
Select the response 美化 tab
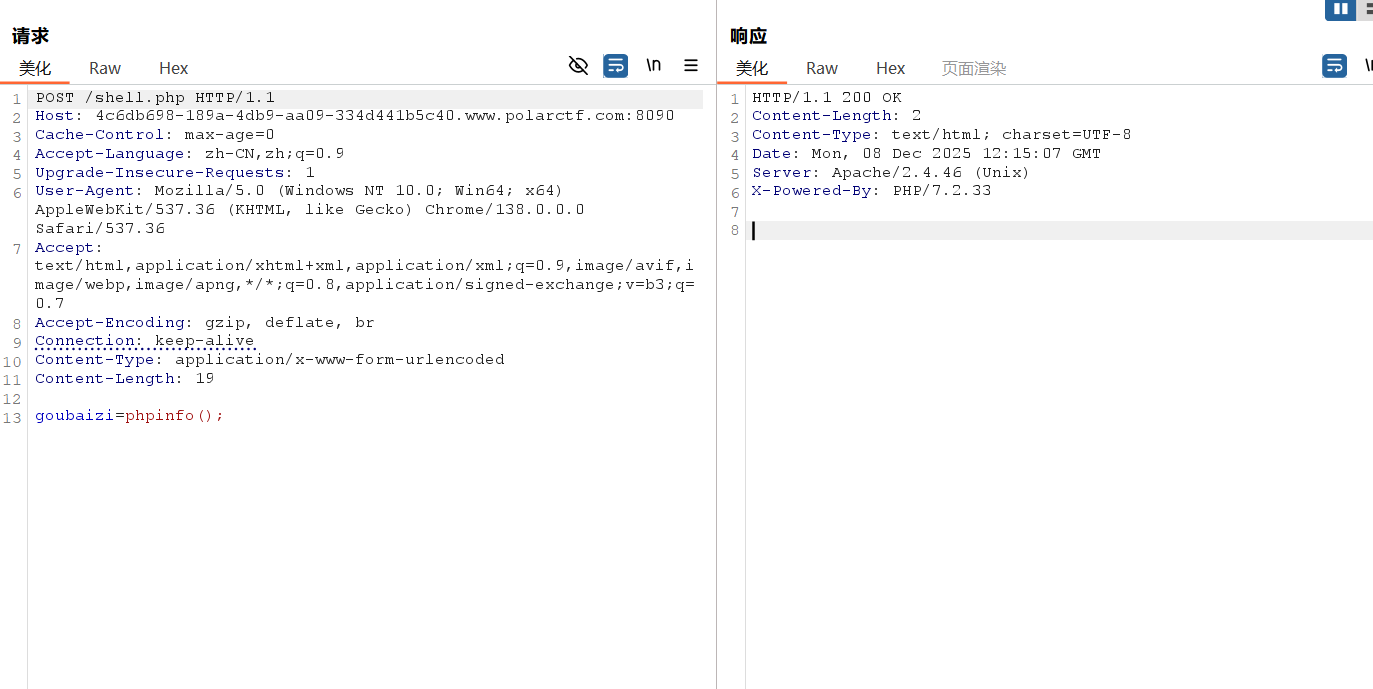pyautogui.click(x=752, y=68)
